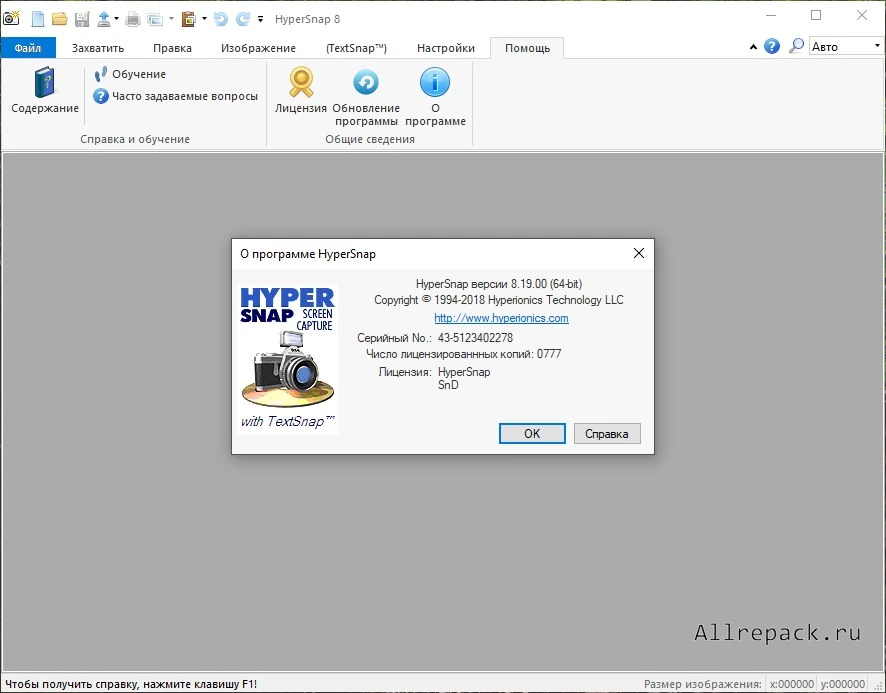Click the y:000000 status bar field

[842, 684]
